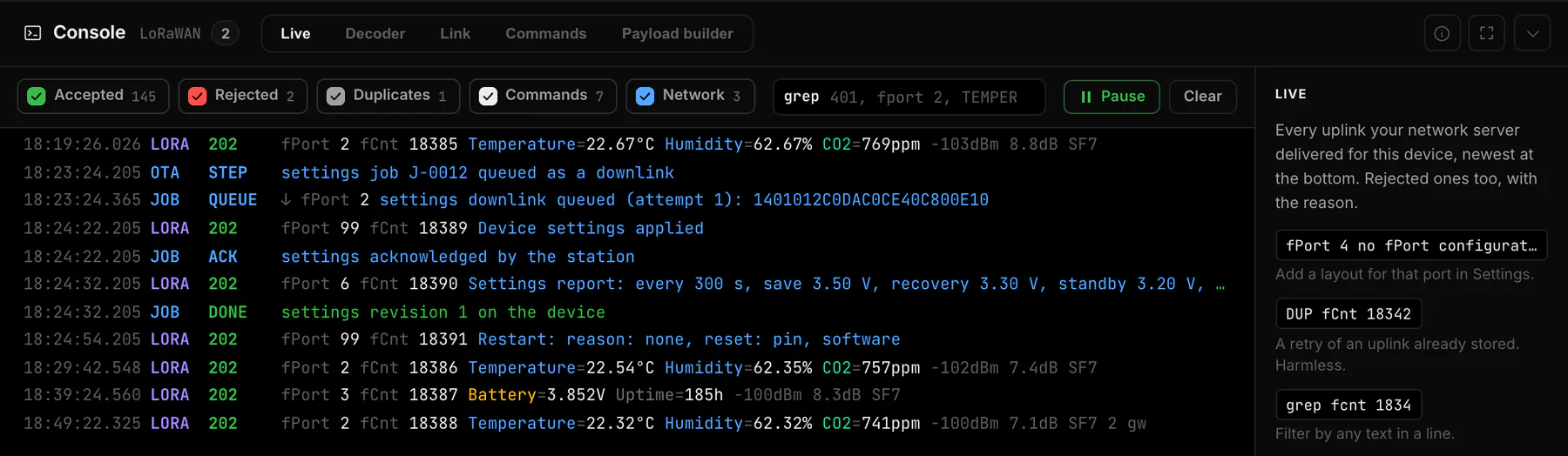Toggle the Accepted filter checkbox
This screenshot has width=1568, height=456.
37,96
